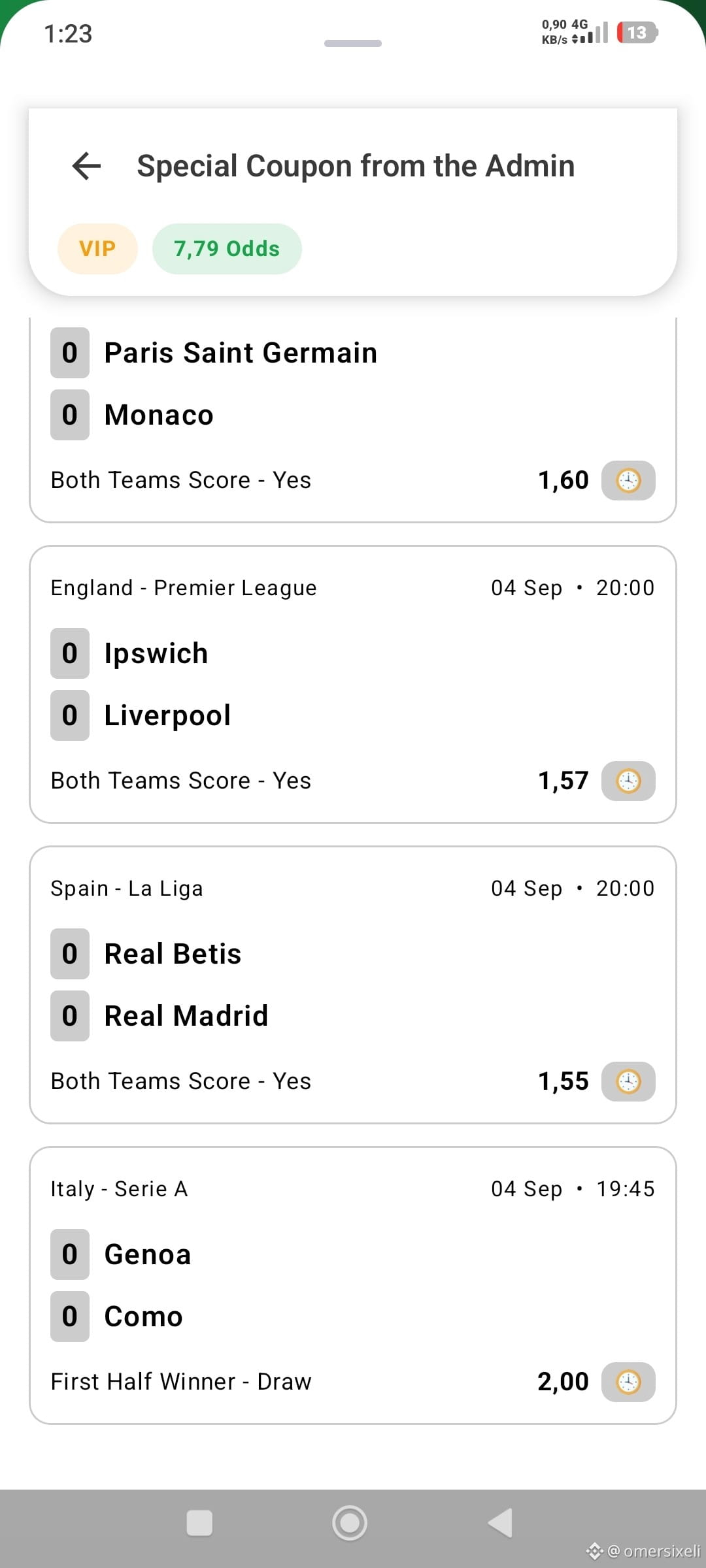706x1568 pixels.
Task: Select the Genoa score box
Action: tap(70, 1254)
